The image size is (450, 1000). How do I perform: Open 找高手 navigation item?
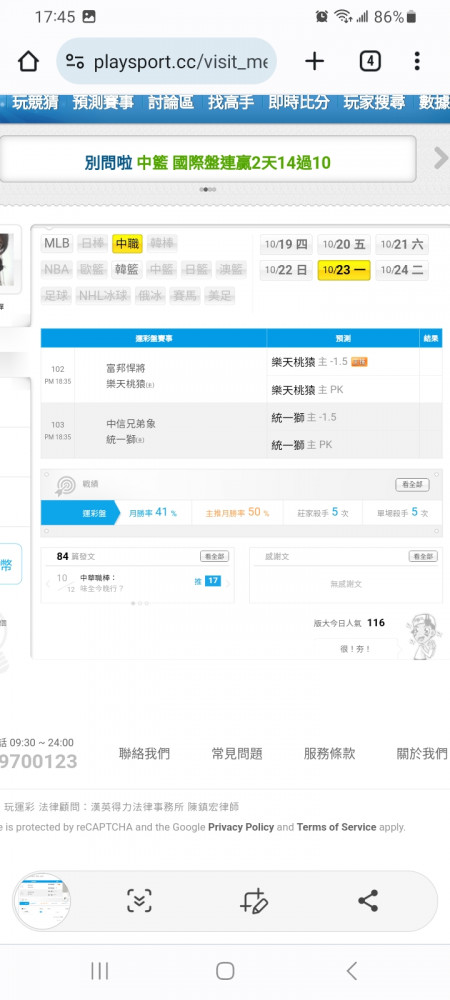coord(231,102)
